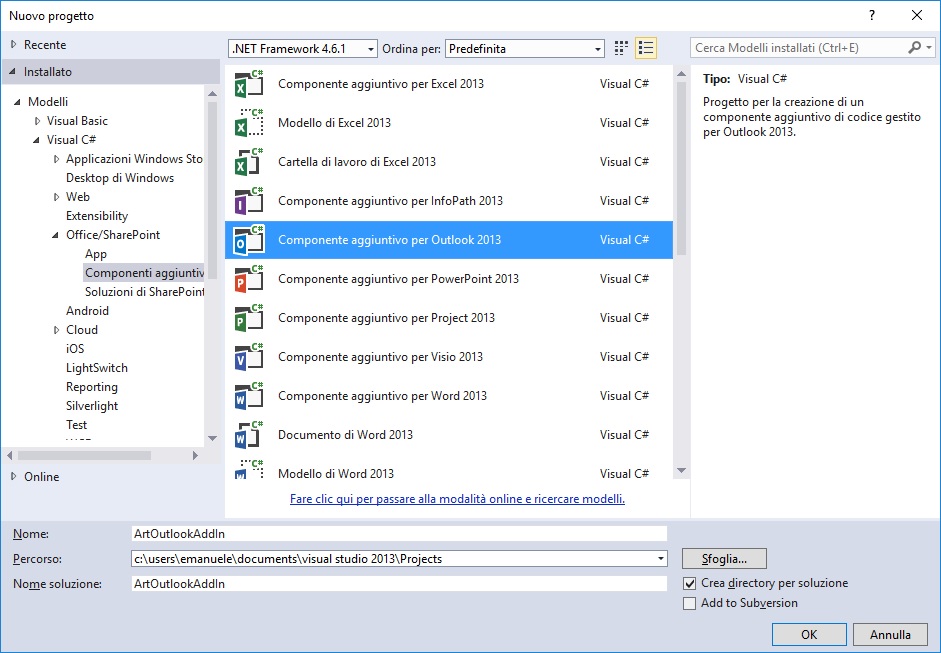This screenshot has width=941, height=653.
Task: Follow the link to search models online
Action: 457,499
